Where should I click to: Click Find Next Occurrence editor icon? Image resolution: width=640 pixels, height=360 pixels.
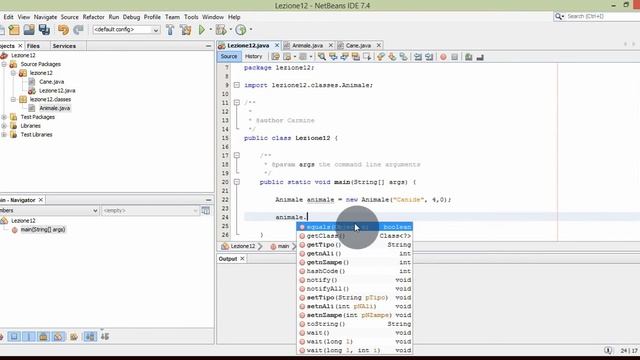point(344,57)
